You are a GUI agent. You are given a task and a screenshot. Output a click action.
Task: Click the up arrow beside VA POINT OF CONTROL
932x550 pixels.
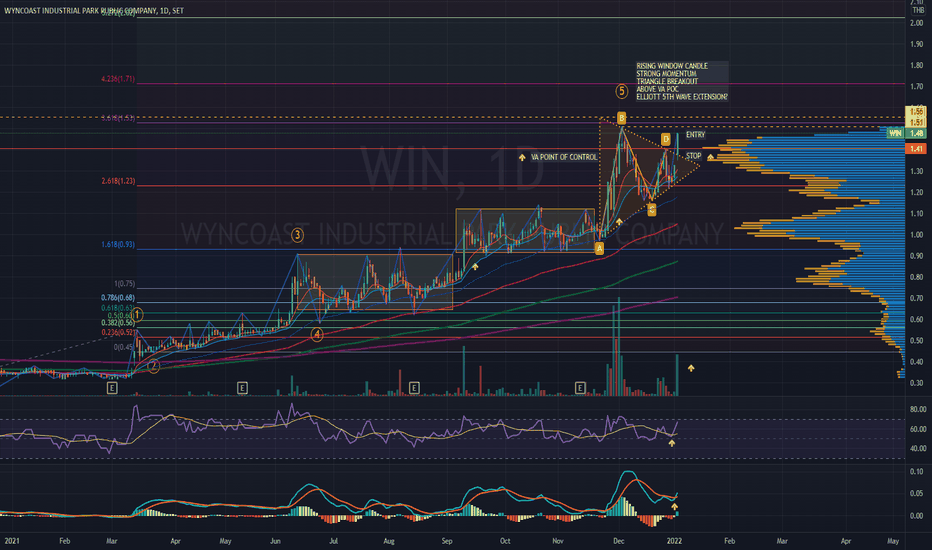pyautogui.click(x=522, y=158)
